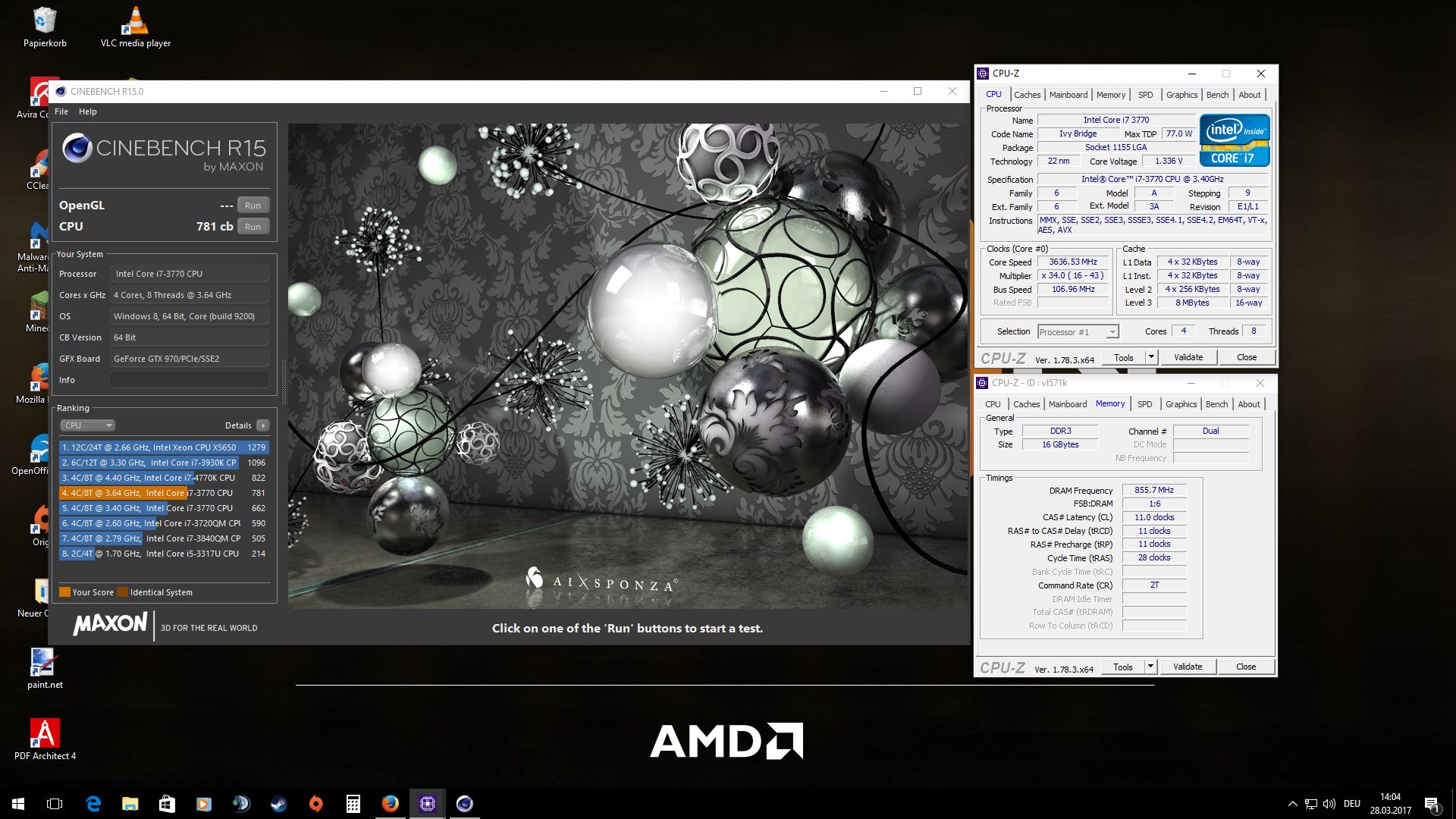The width and height of the screenshot is (1456, 819).
Task: Launch Microsoft Edge from taskbar
Action: (x=93, y=804)
